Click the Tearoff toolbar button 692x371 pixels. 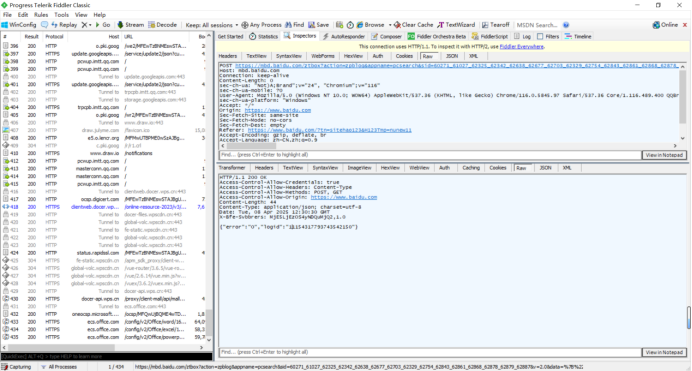(x=496, y=25)
